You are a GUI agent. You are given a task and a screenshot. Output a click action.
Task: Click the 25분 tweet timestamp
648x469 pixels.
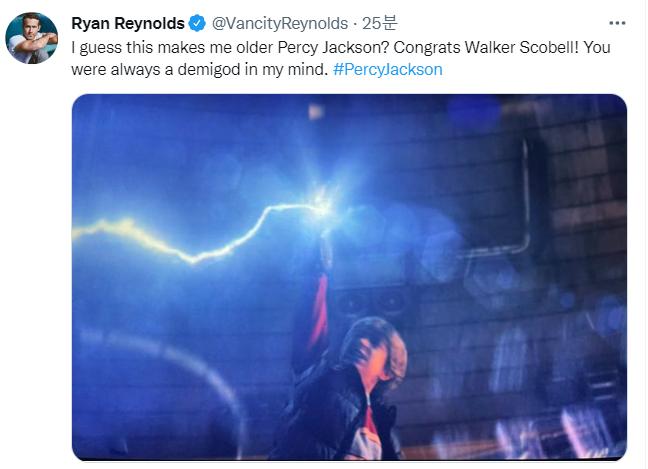pyautogui.click(x=379, y=23)
